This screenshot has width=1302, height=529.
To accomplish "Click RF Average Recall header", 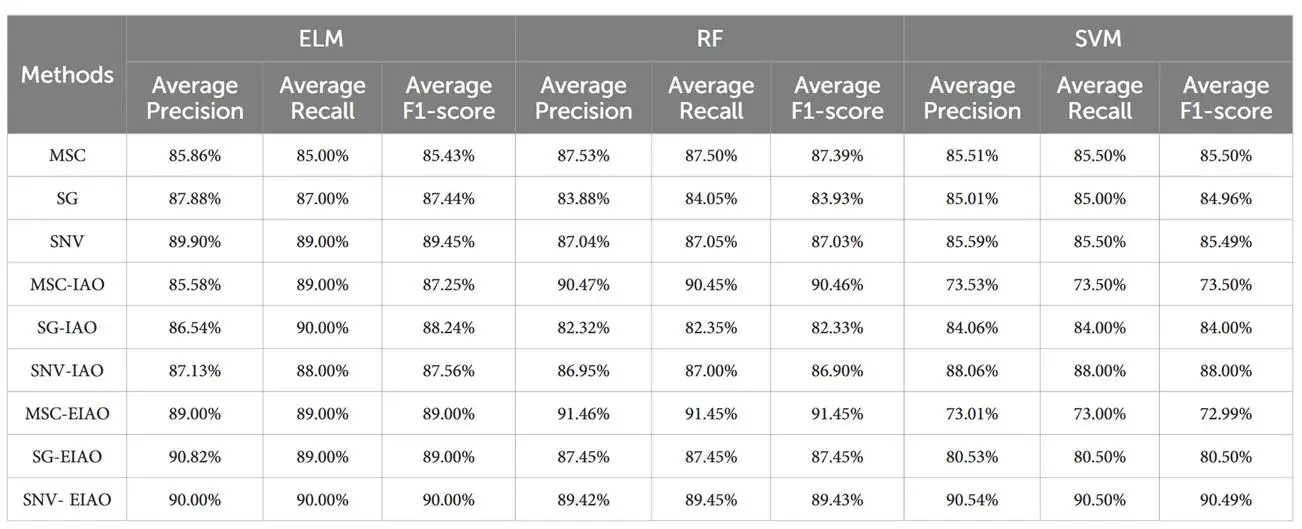I will pyautogui.click(x=710, y=98).
